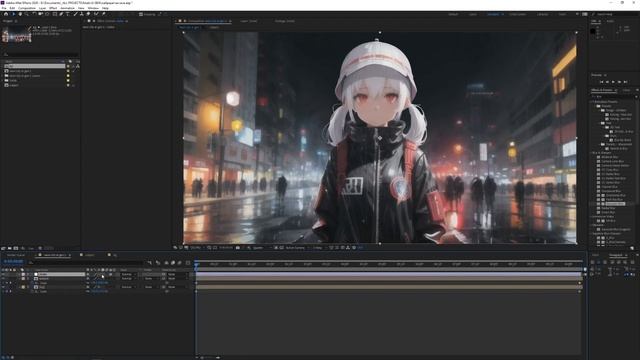Create a new composition from Project panel
The image size is (640, 360).
(x=16, y=248)
